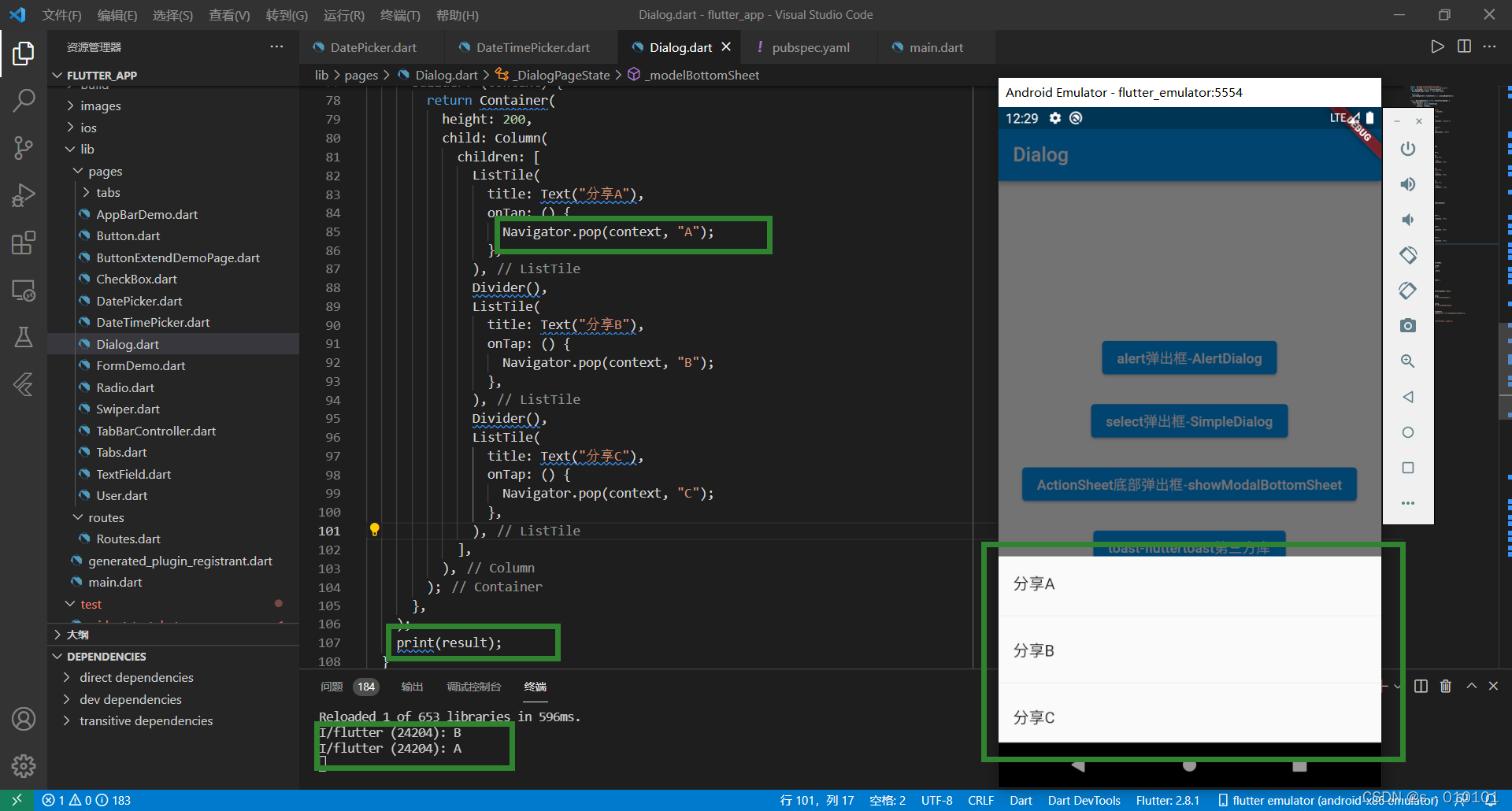Open the 问题 problems panel tab
The width and height of the screenshot is (1512, 811).
pyautogui.click(x=332, y=687)
